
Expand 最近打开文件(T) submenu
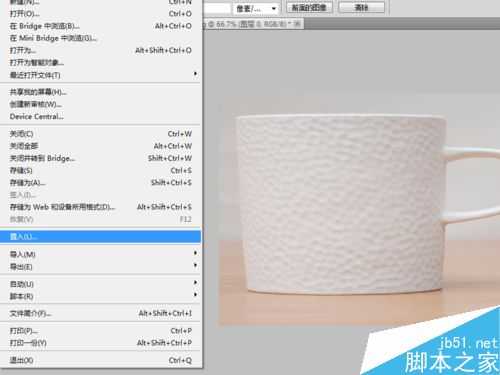(100, 75)
